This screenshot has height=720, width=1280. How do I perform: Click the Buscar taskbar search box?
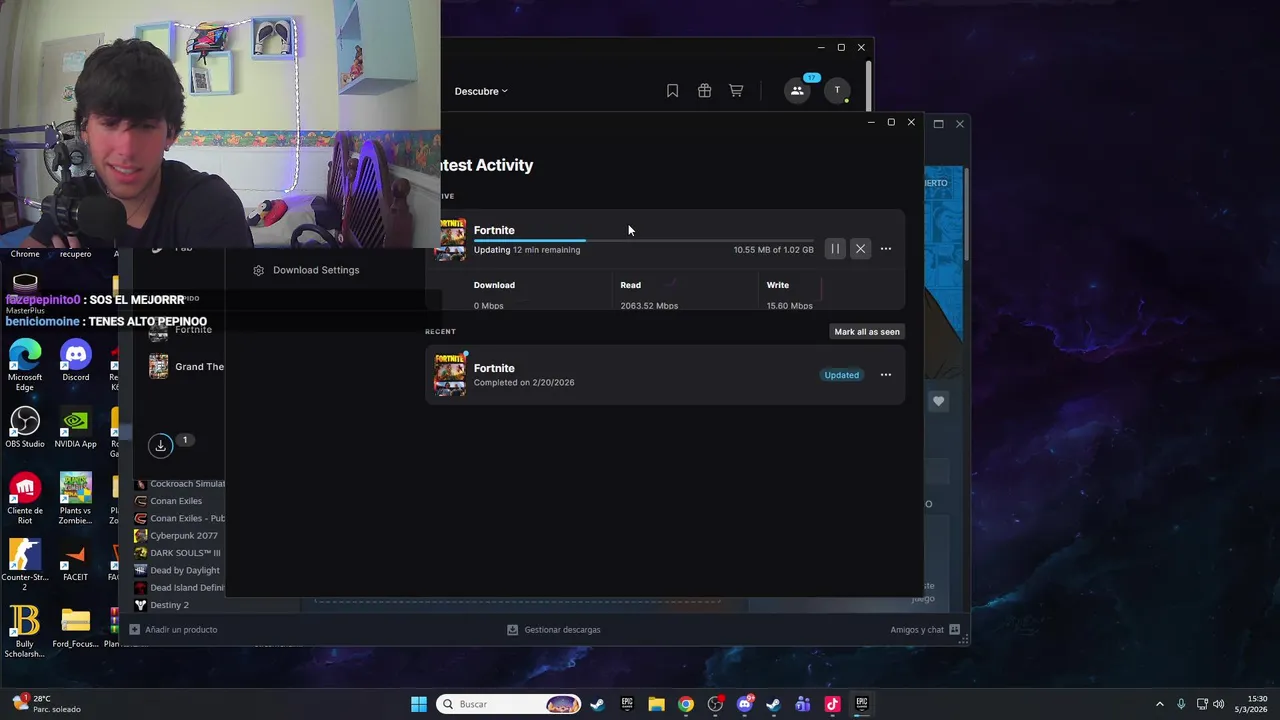510,704
